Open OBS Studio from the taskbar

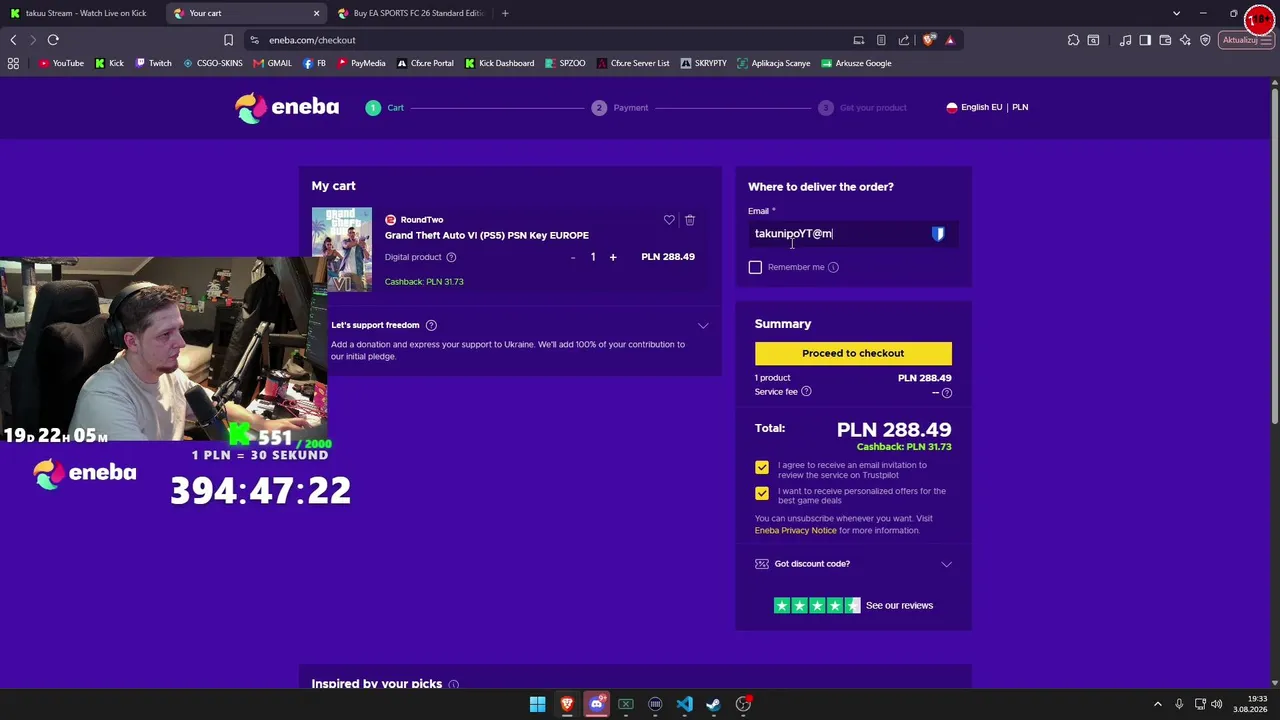tap(743, 704)
